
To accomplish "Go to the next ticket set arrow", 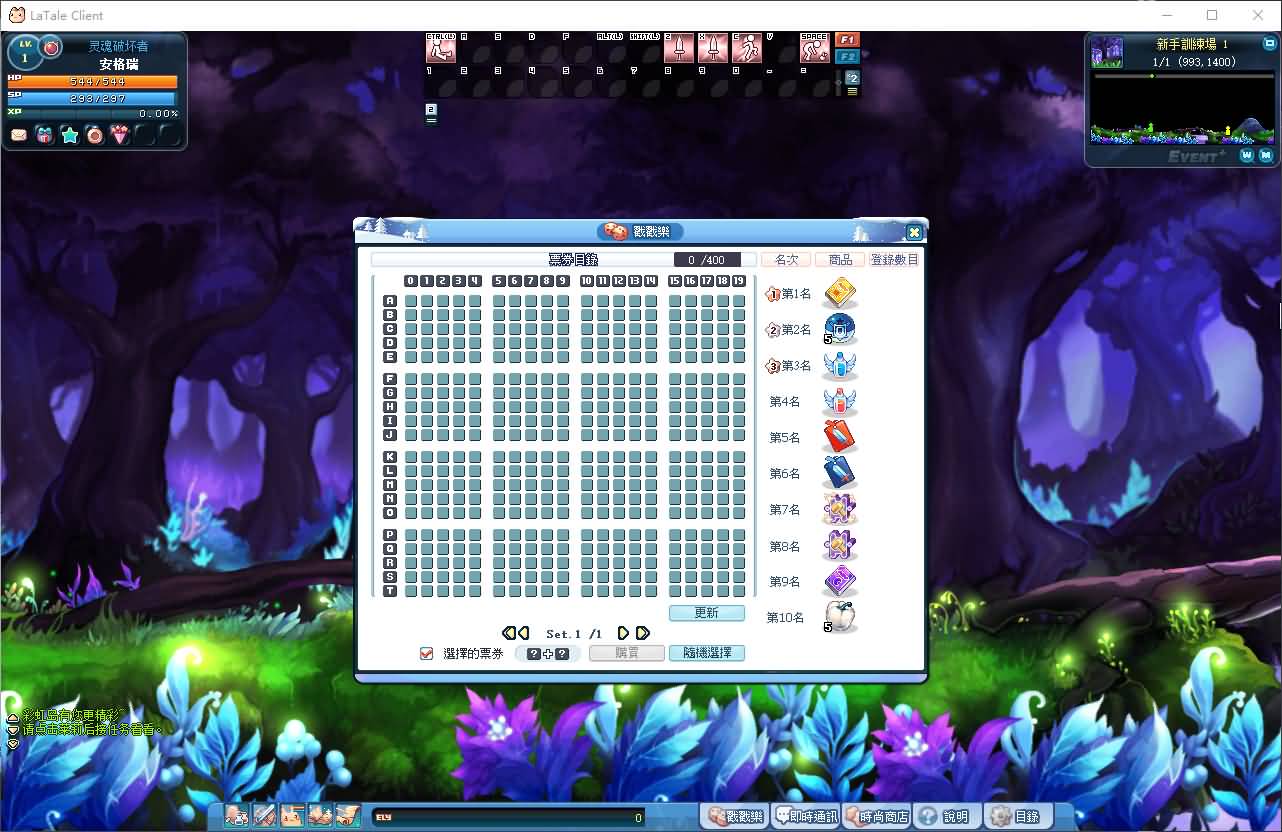I will pos(623,633).
